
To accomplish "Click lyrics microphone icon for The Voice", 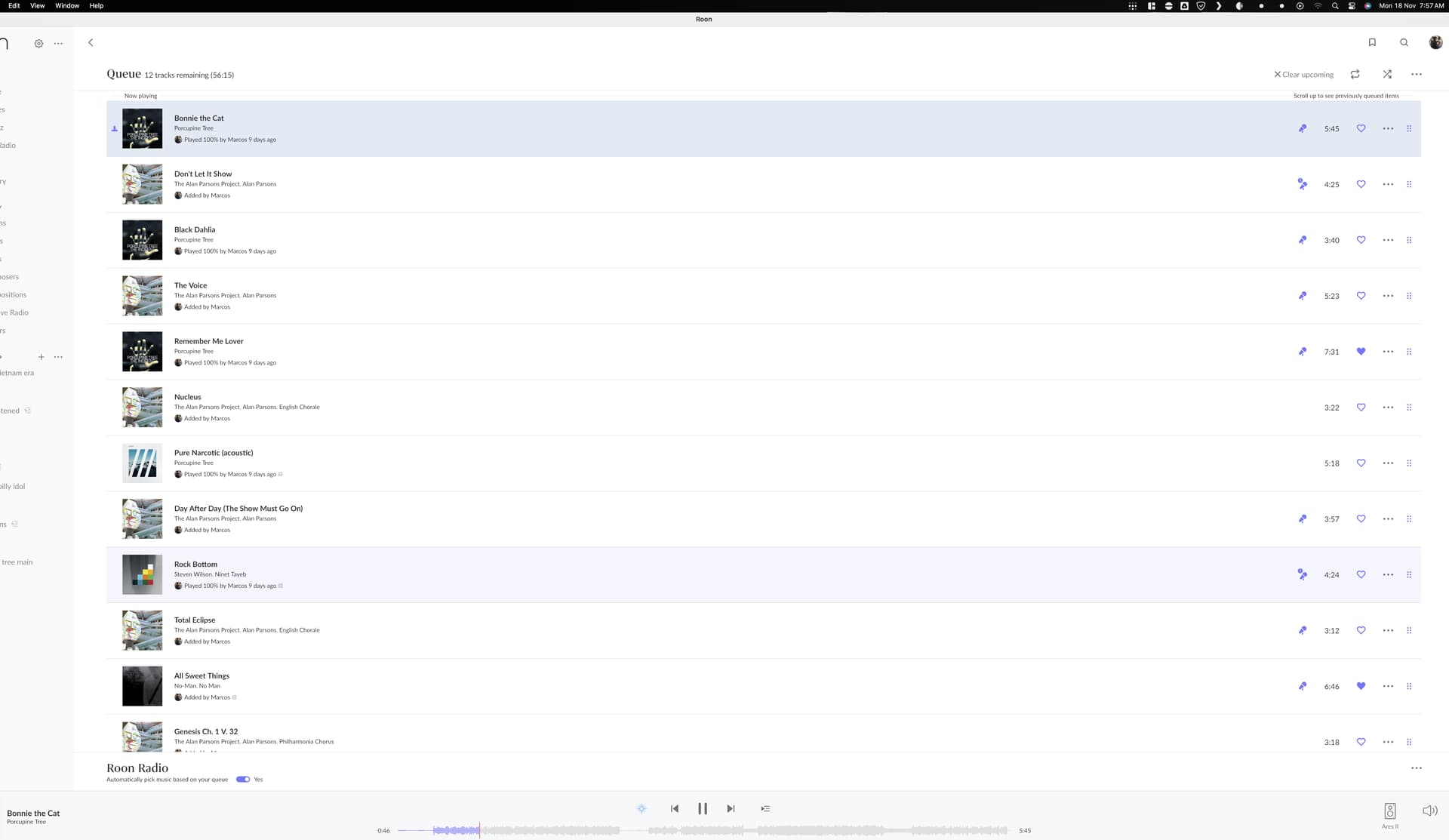I will pyautogui.click(x=1303, y=296).
